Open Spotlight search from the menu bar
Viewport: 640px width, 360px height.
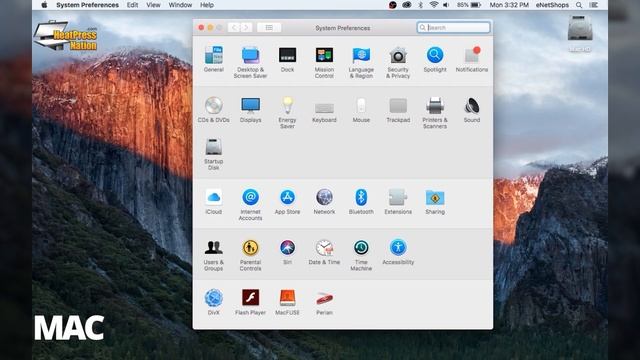pos(579,5)
